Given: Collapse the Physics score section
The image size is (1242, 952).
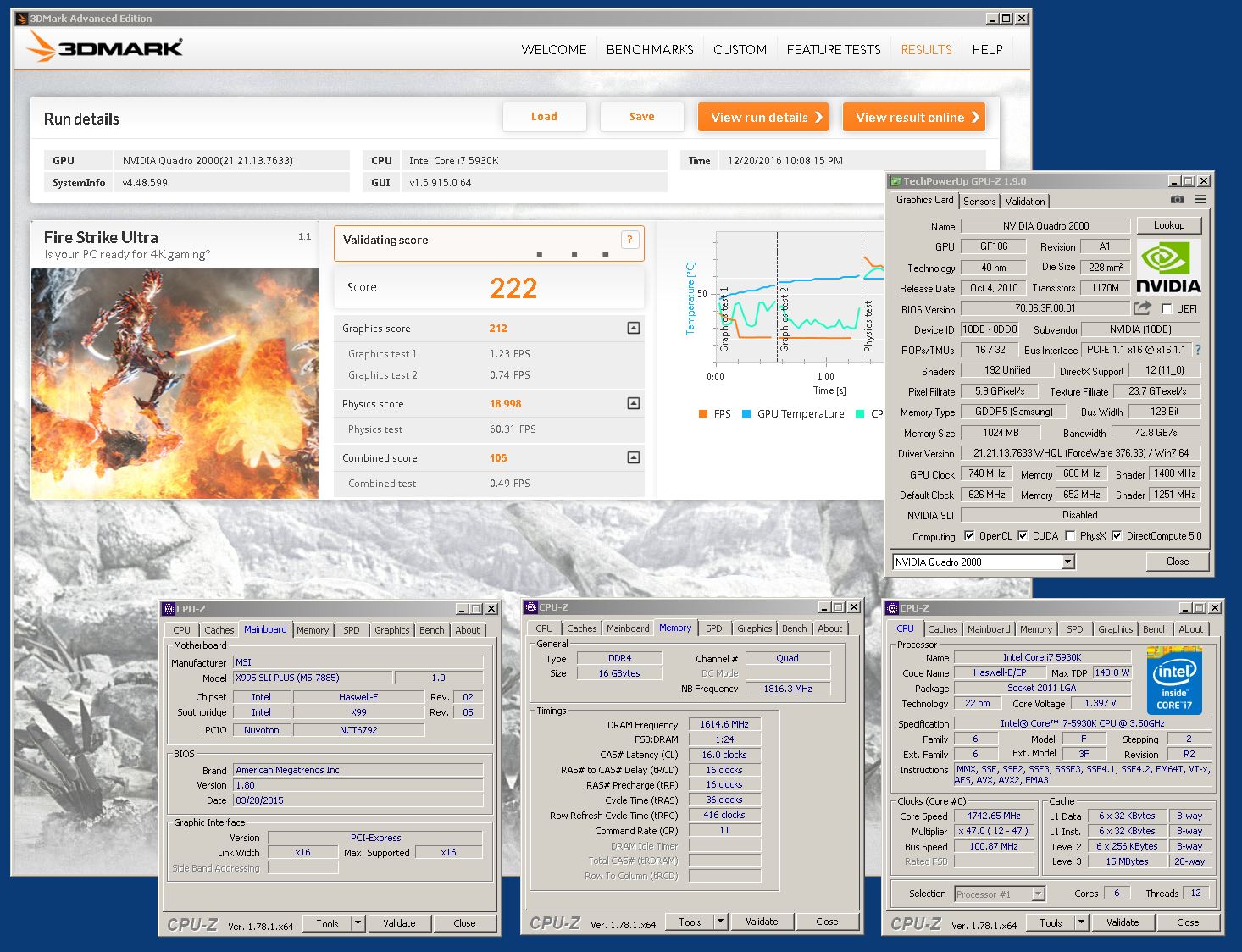Looking at the screenshot, I should 633,403.
